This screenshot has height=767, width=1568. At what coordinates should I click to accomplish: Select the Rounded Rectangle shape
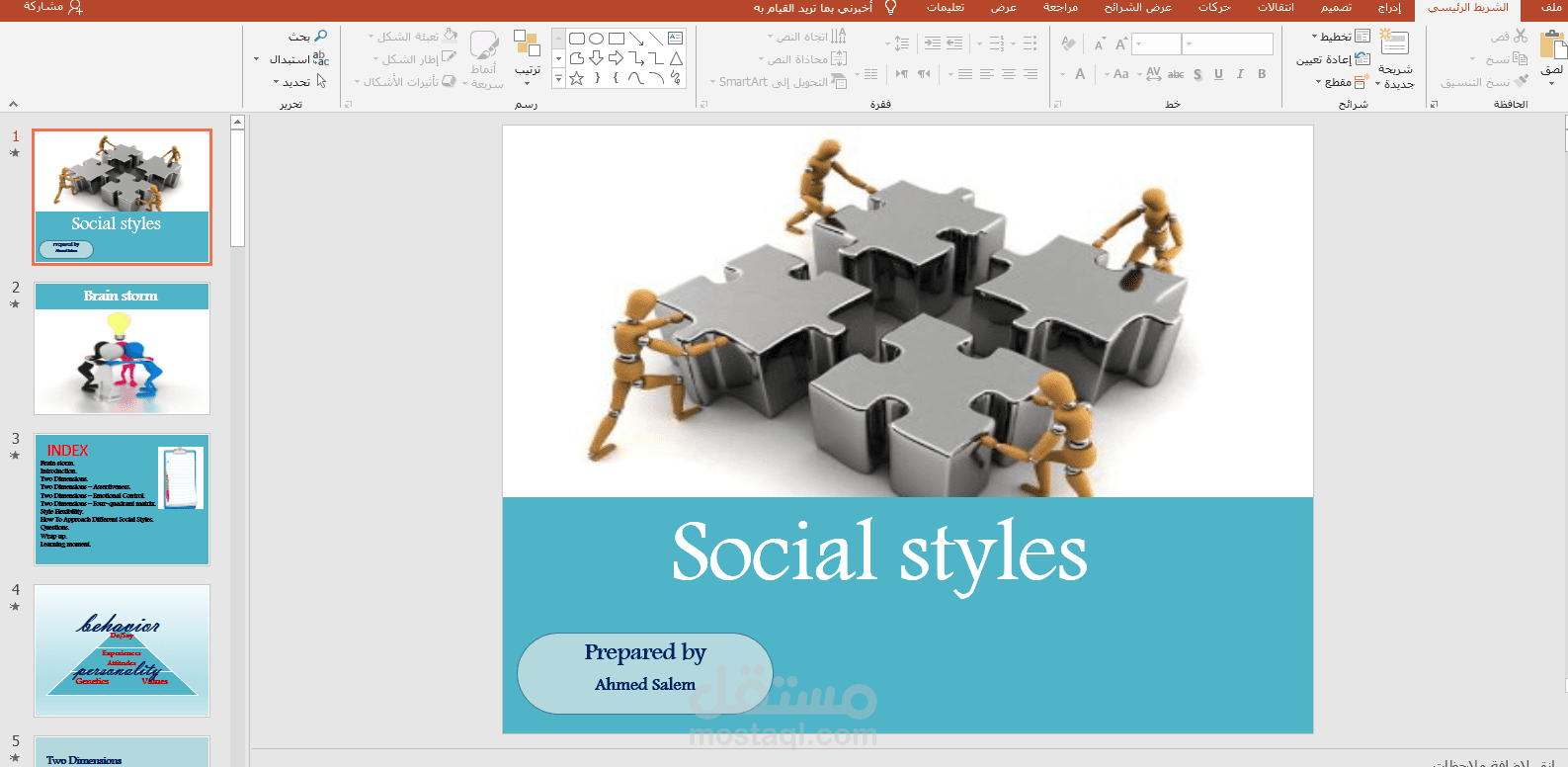[x=577, y=39]
